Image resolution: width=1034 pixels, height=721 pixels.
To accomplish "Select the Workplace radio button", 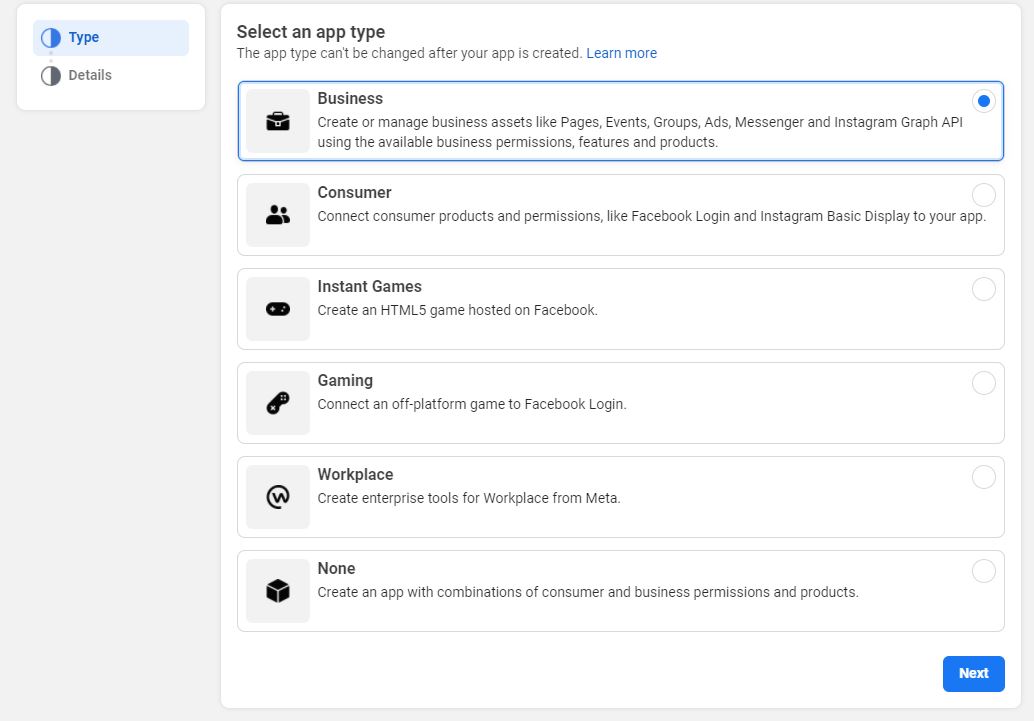I will coord(984,477).
